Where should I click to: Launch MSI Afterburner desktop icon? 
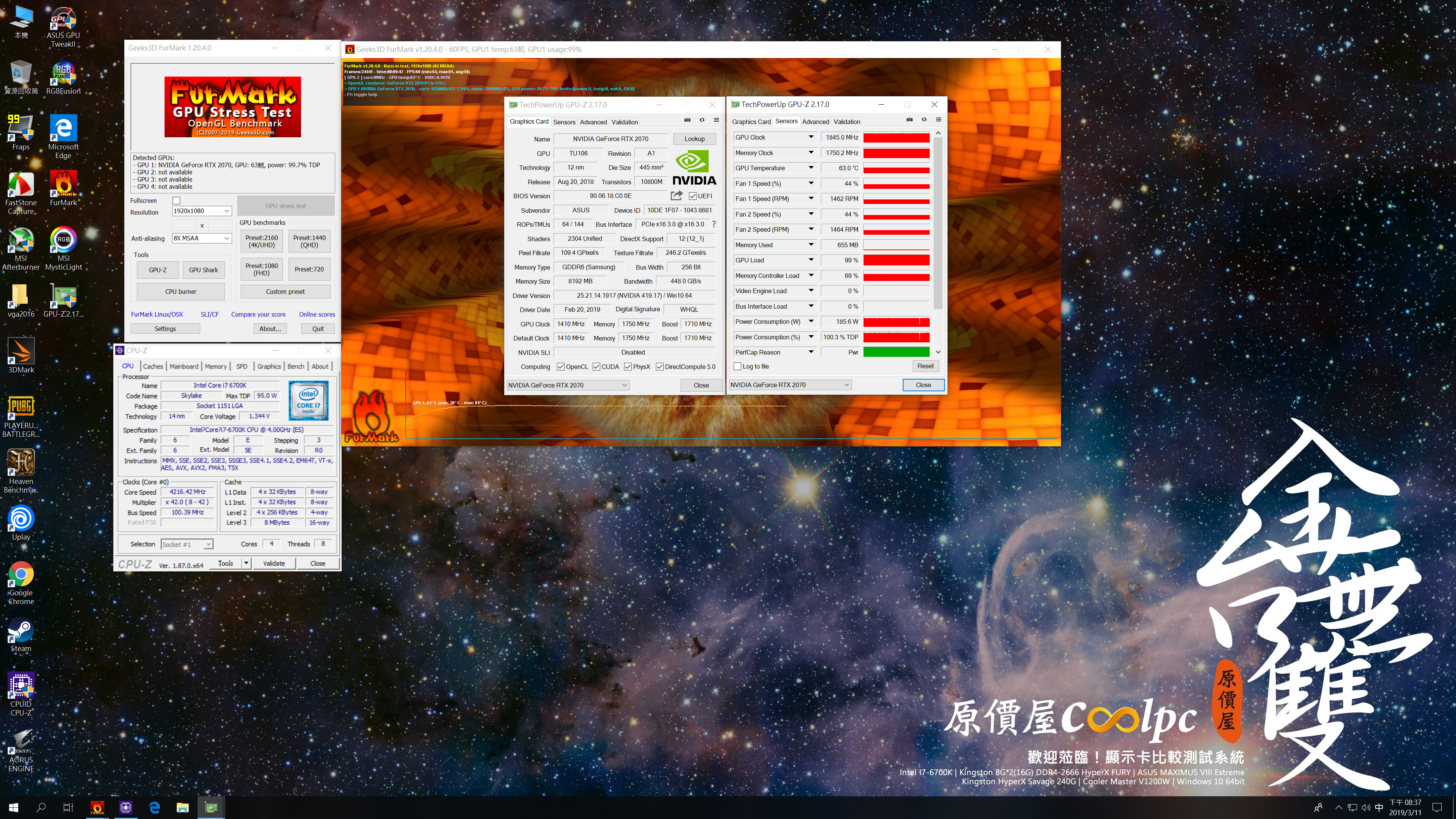tap(21, 249)
